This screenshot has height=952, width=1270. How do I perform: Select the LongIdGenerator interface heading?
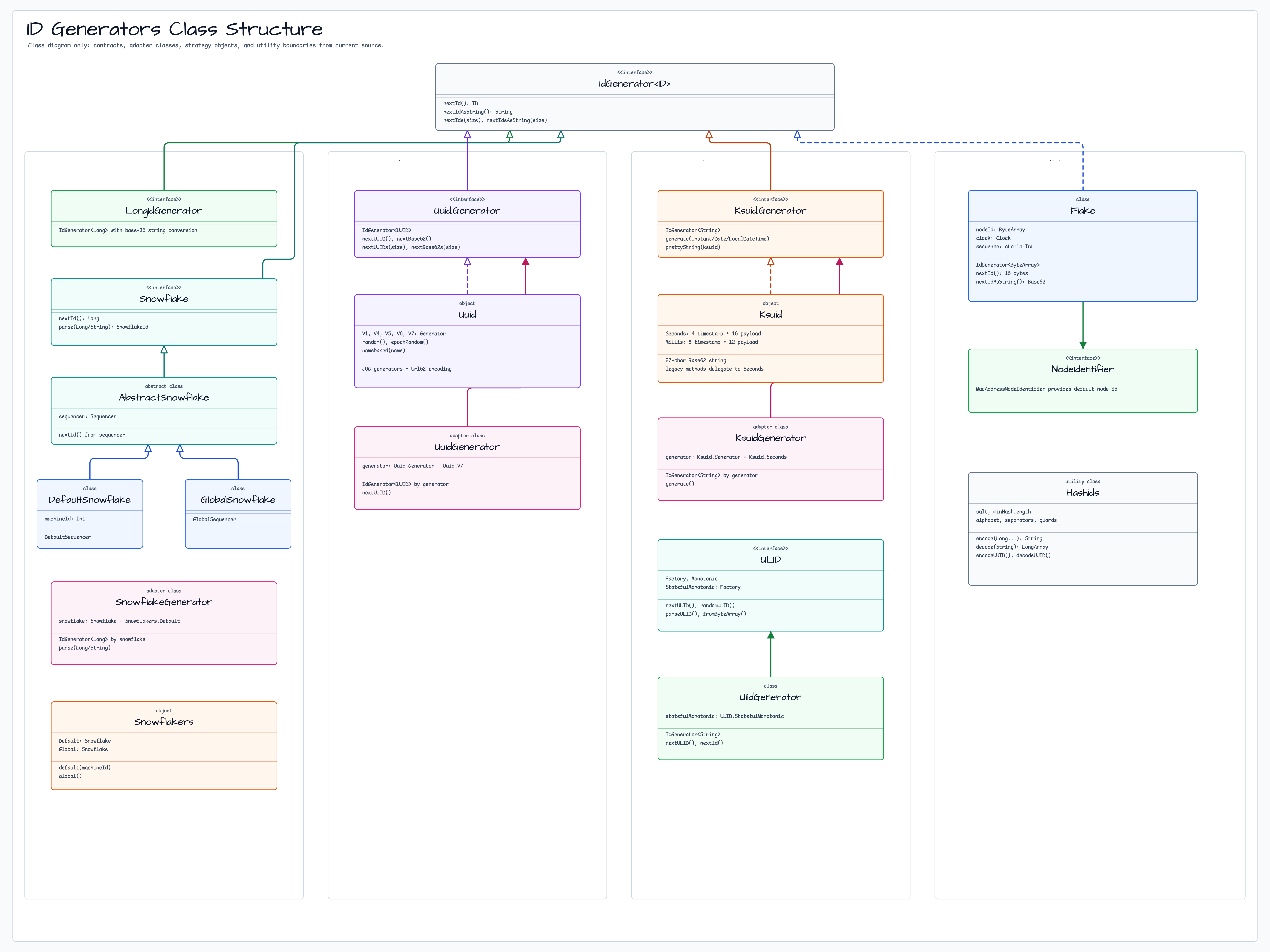pos(164,211)
